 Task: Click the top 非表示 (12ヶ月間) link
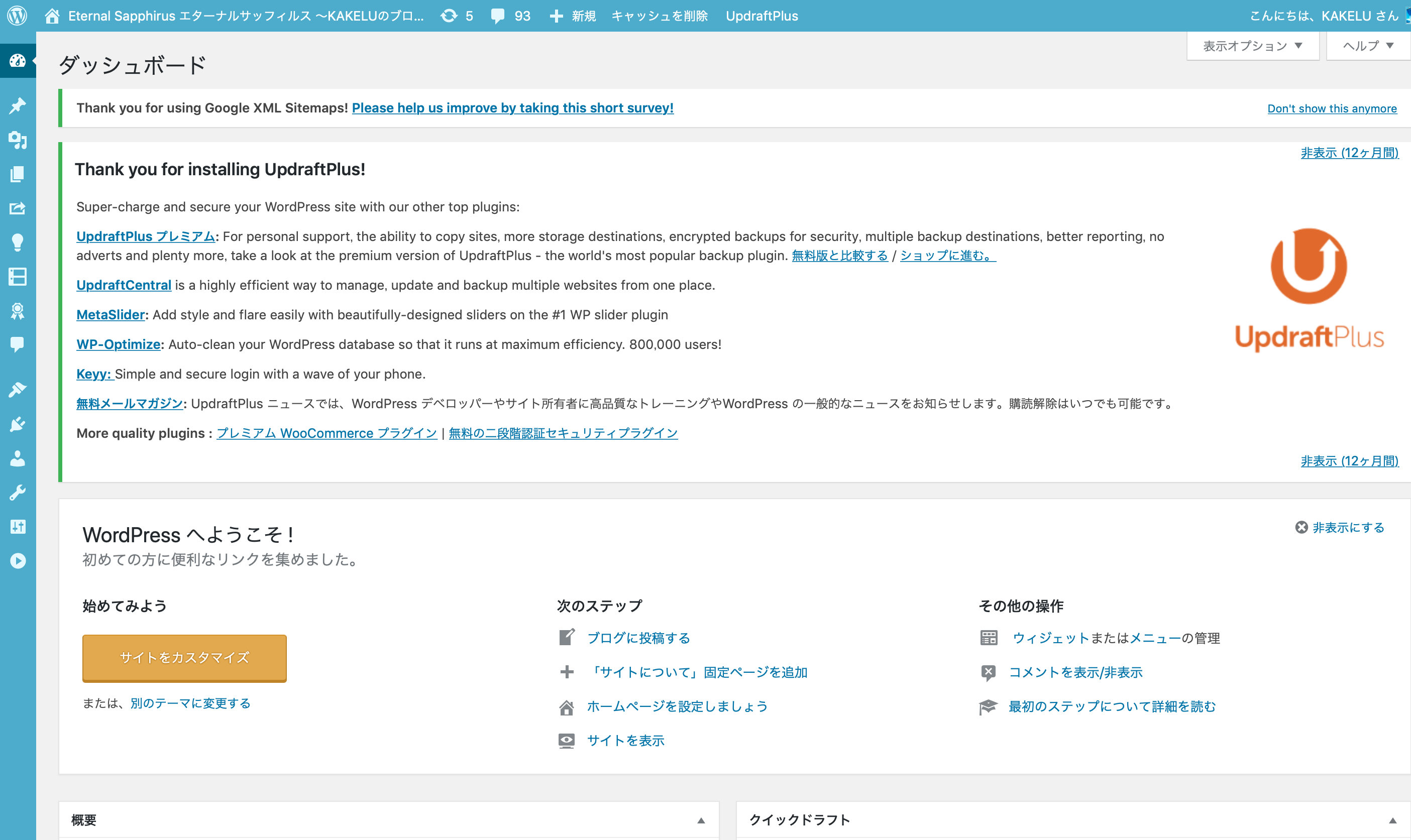click(1350, 153)
